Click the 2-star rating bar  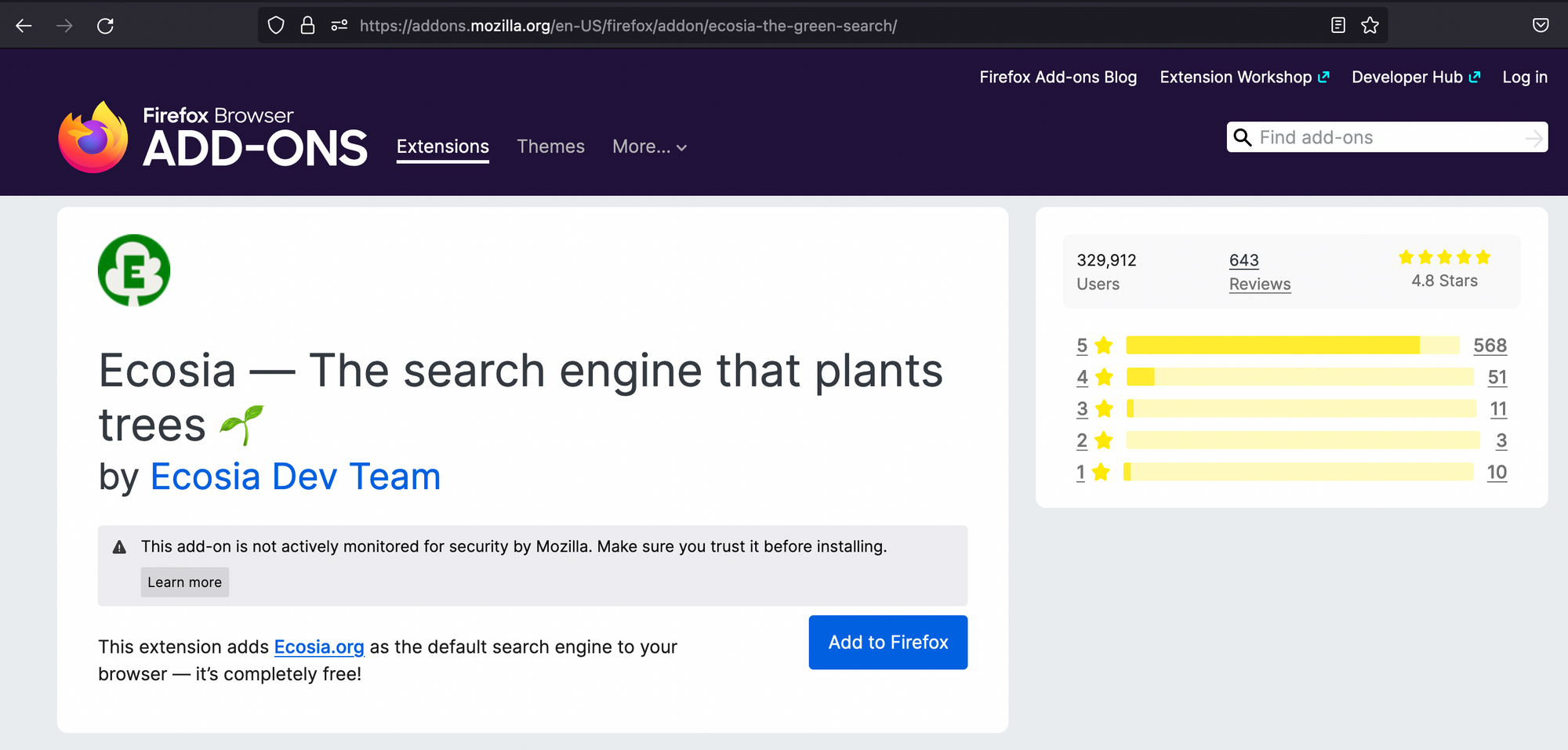tap(1303, 440)
